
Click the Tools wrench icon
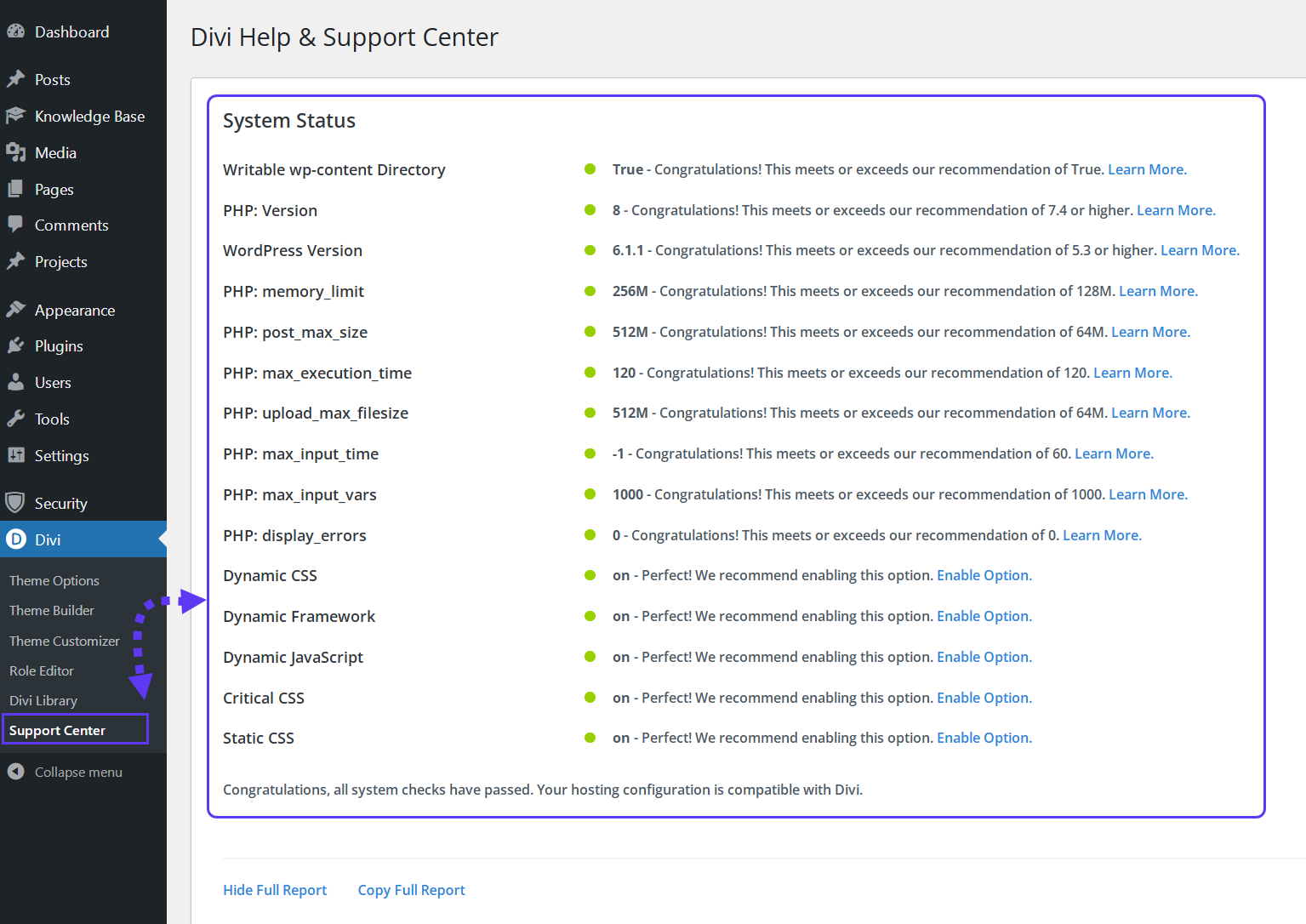pyautogui.click(x=16, y=419)
